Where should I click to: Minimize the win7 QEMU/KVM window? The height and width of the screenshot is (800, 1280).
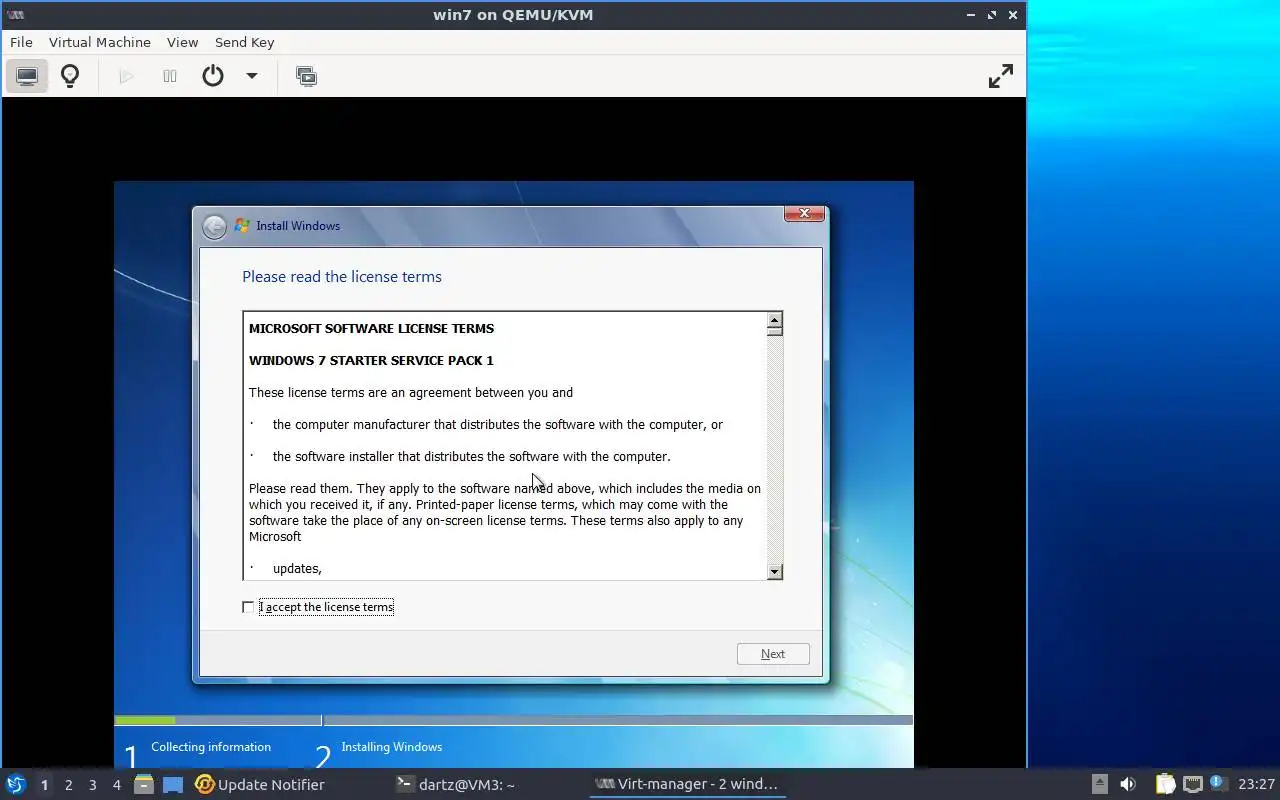click(971, 15)
